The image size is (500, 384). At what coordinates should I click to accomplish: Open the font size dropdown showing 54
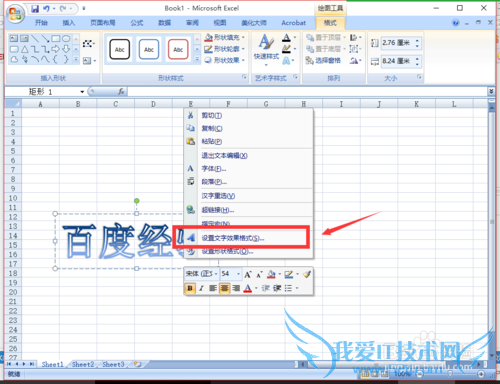(x=238, y=274)
